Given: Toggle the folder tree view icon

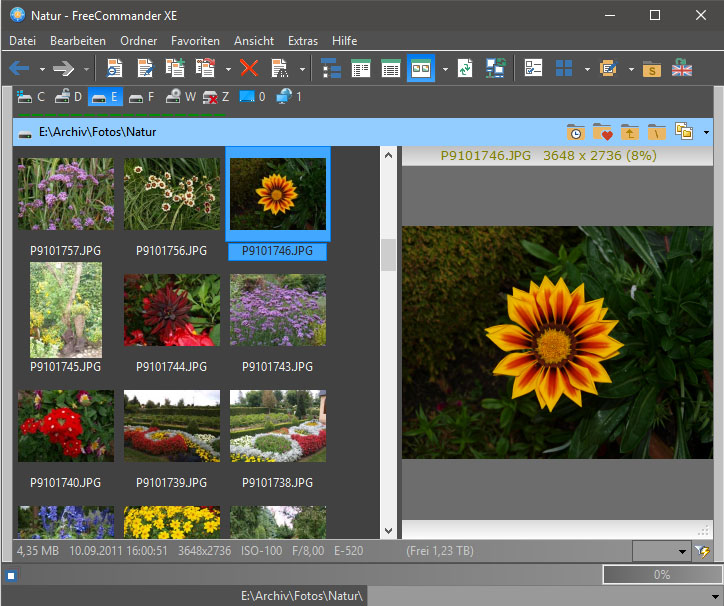Looking at the screenshot, I should (331, 68).
